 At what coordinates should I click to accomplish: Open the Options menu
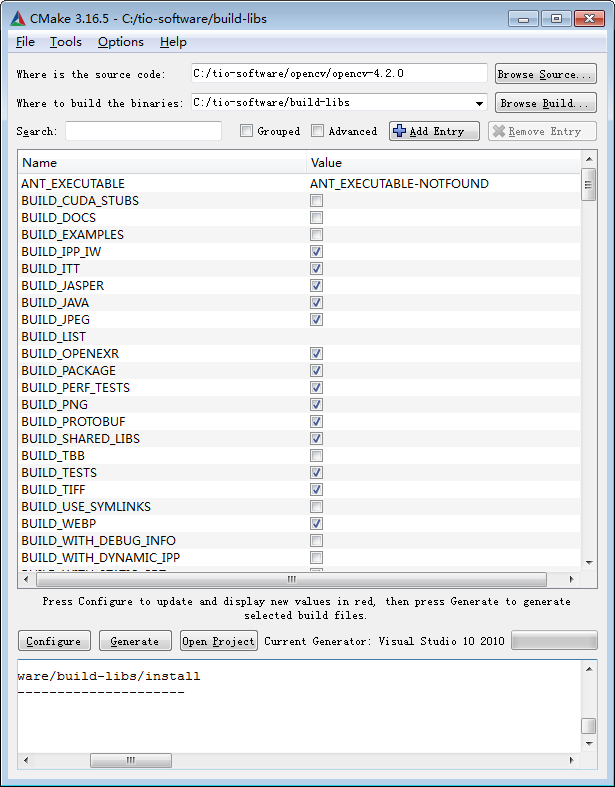120,42
